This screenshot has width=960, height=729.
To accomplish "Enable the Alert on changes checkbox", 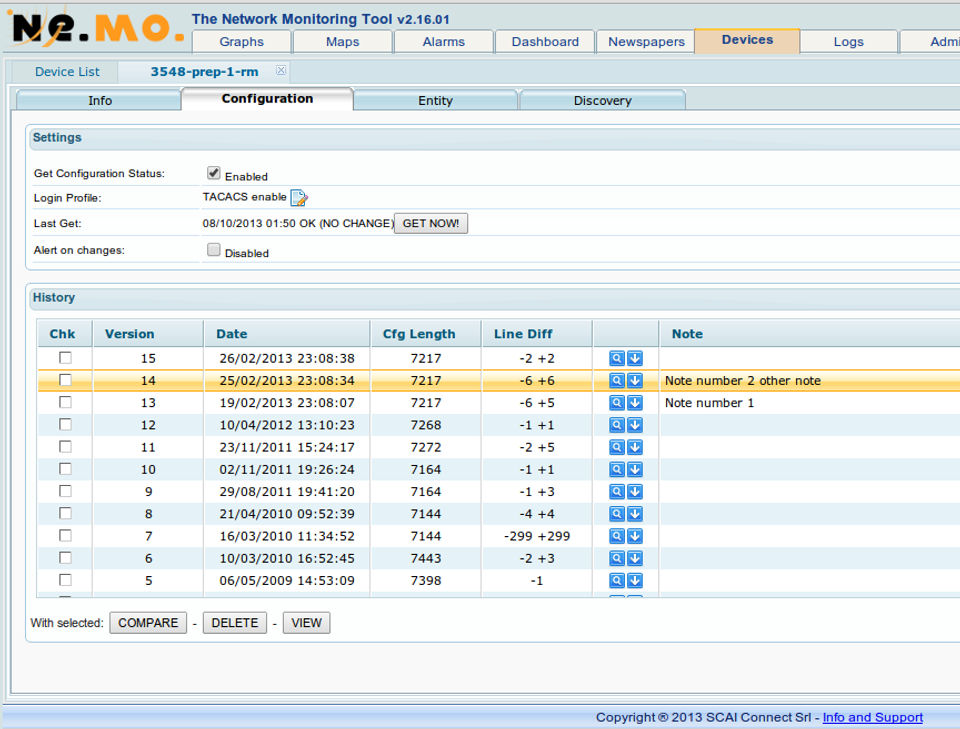I will 213,250.
